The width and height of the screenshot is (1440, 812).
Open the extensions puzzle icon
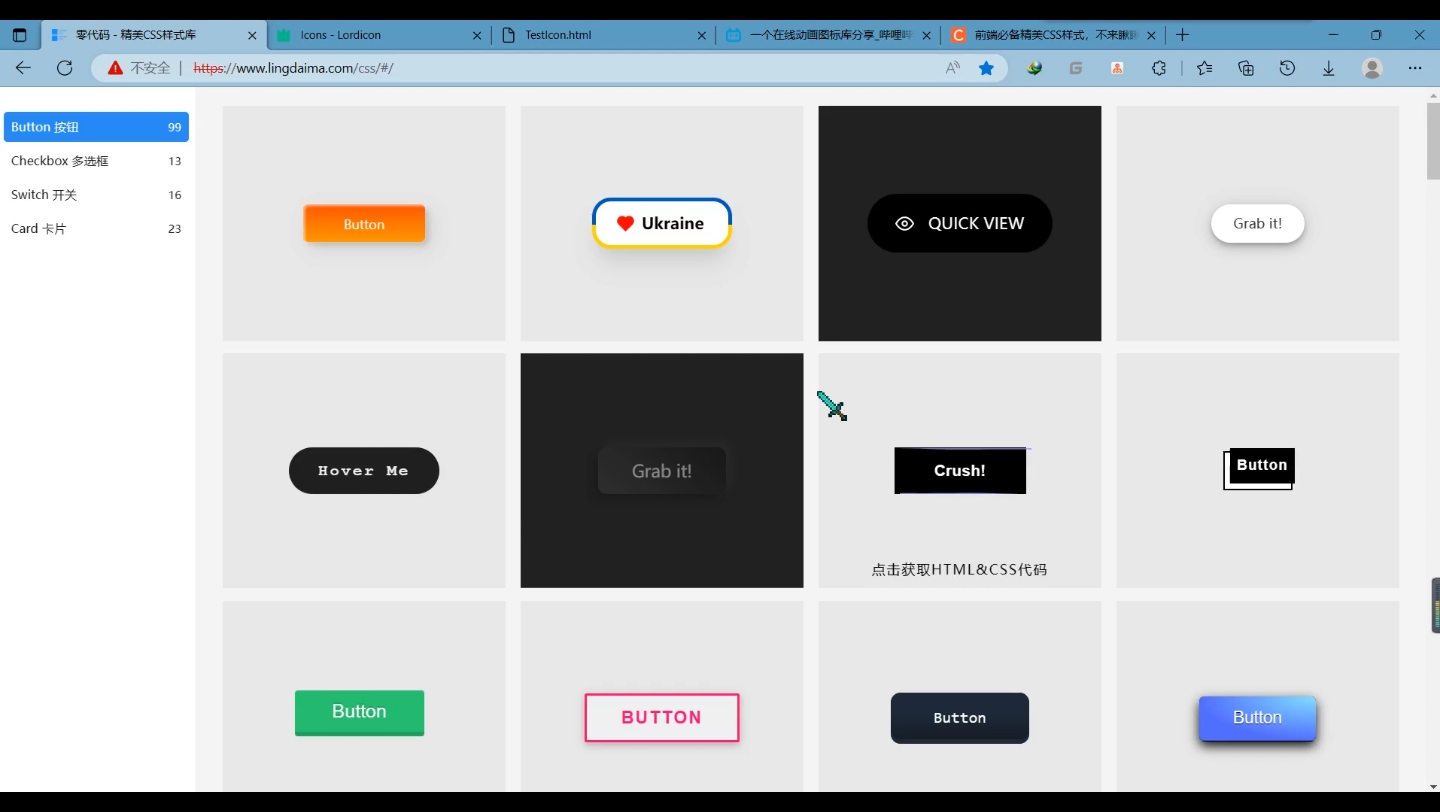pos(1159,68)
